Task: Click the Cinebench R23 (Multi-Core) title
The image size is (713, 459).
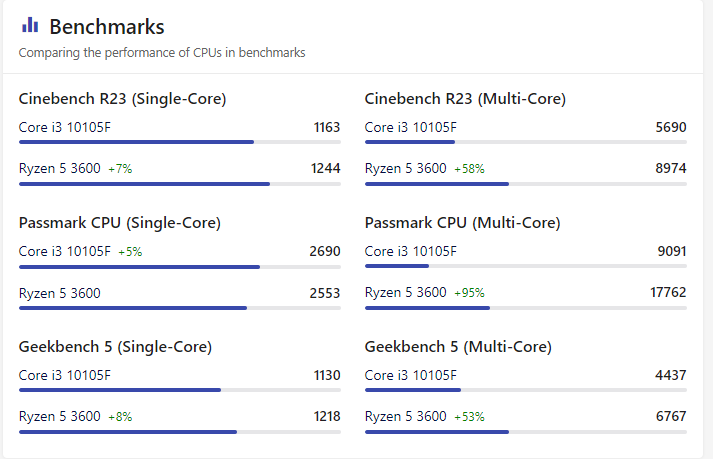Action: click(x=465, y=99)
